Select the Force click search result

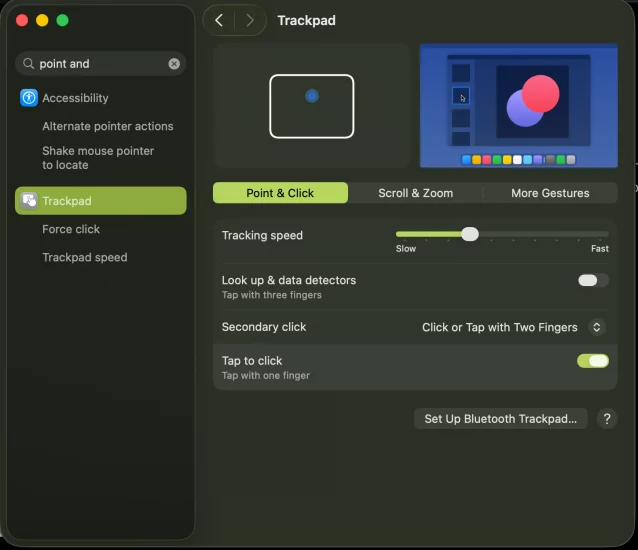pos(71,229)
